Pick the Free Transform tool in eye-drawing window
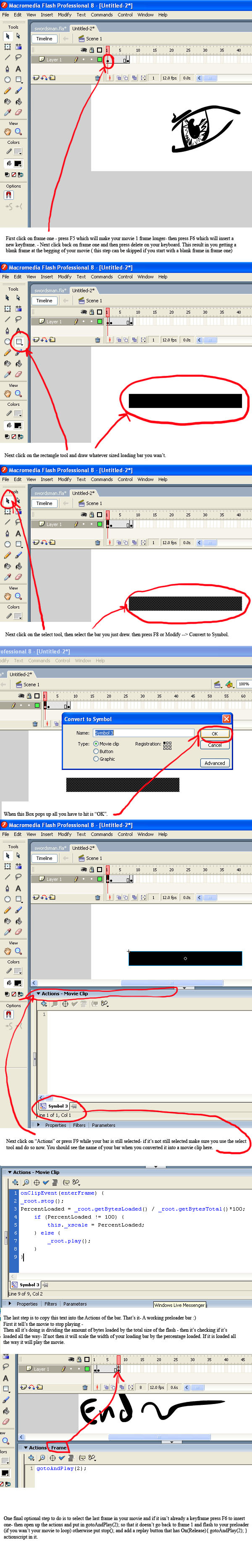The height and width of the screenshot is (1568, 252). pos(7,47)
